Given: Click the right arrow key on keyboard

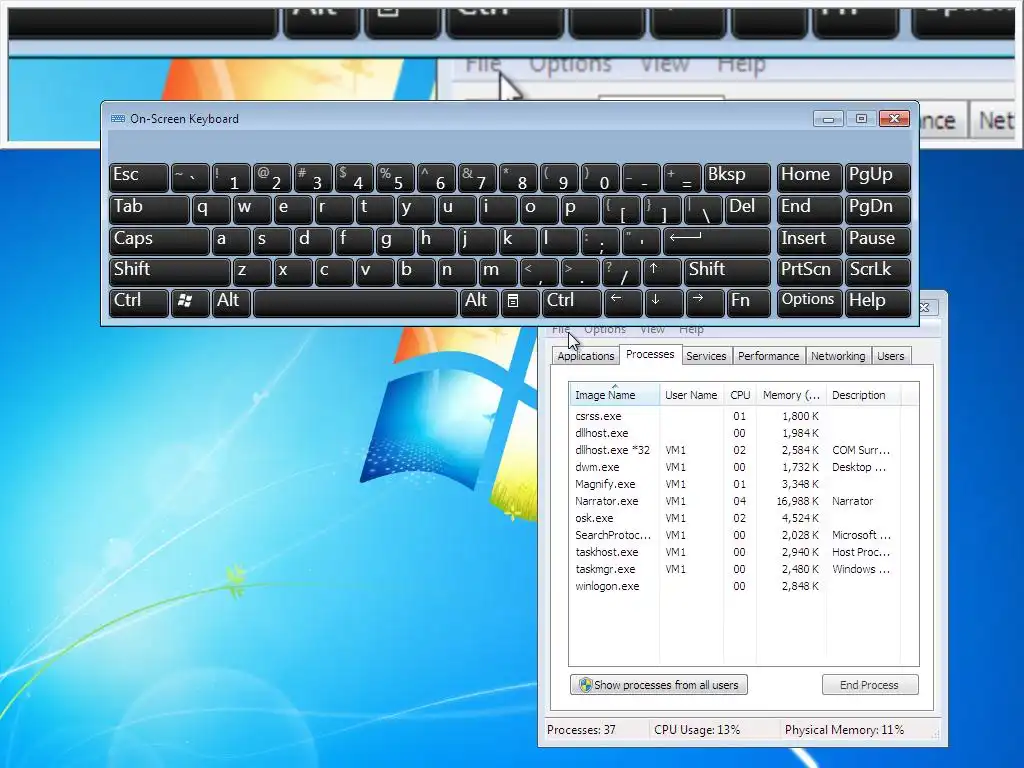Looking at the screenshot, I should coord(705,302).
